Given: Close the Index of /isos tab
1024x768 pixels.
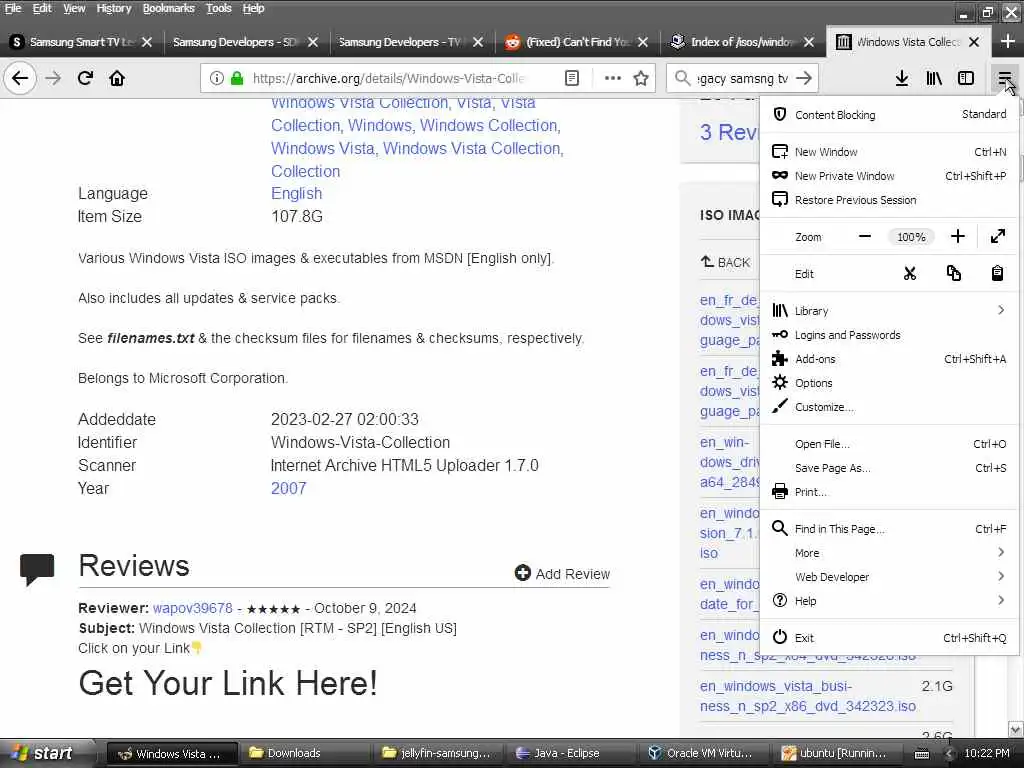Looking at the screenshot, I should [x=808, y=42].
